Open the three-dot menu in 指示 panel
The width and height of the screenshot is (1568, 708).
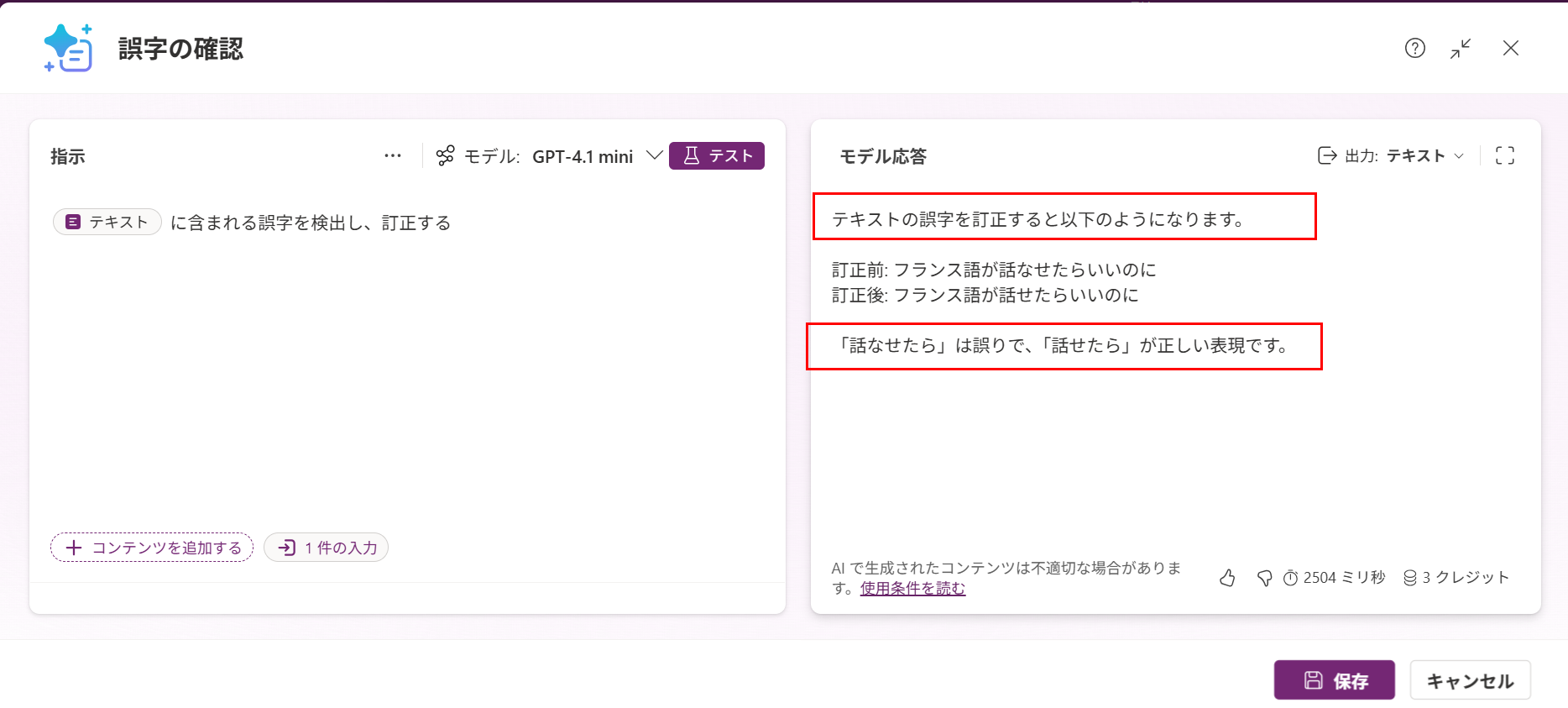392,156
